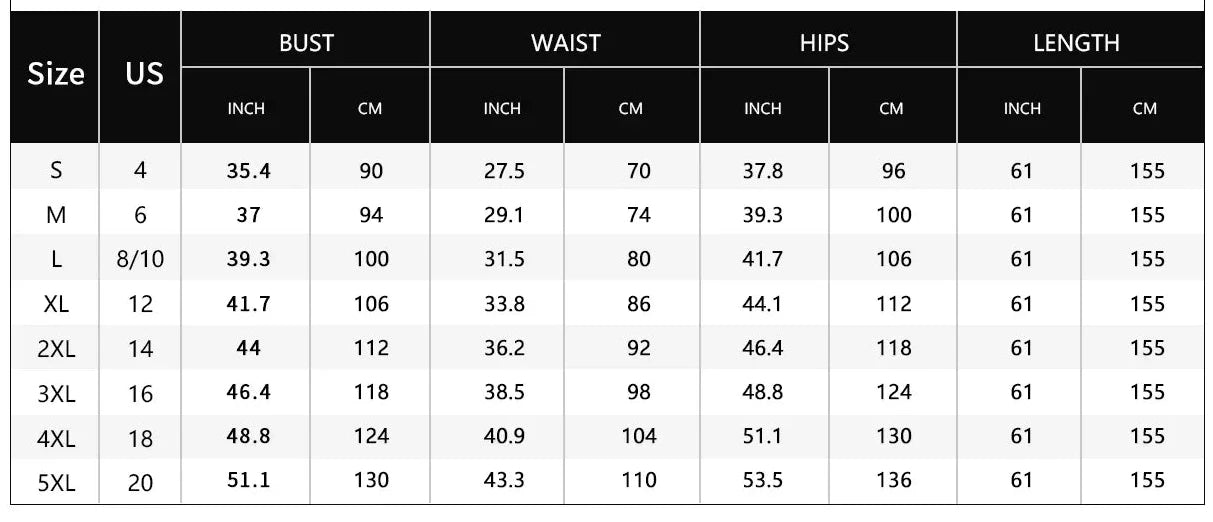Image resolution: width=1213 pixels, height=522 pixels.
Task: Click US size 18 cell
Action: point(141,437)
